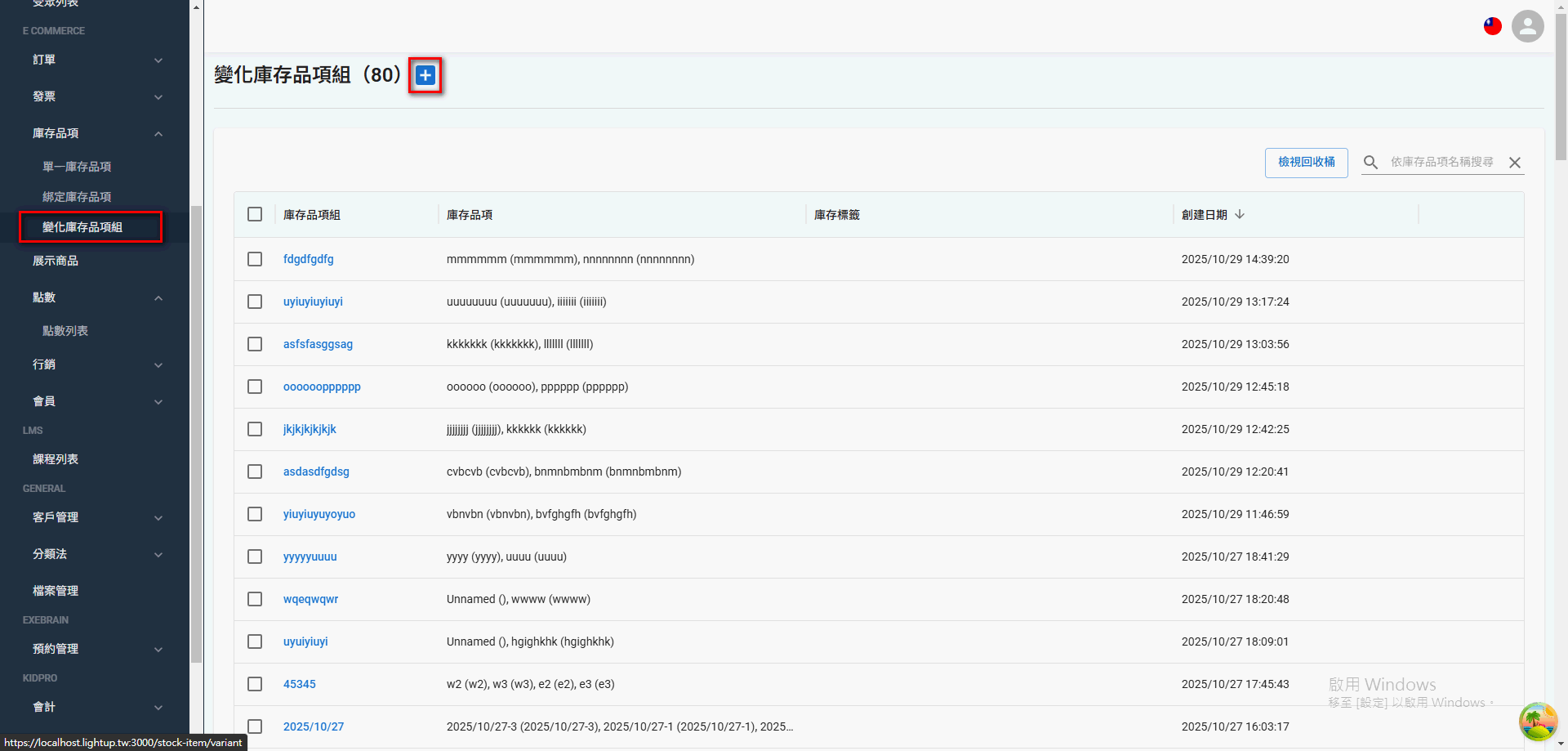Screen dimensions: 1568x751
Task: Select 點數列表 in the sidebar
Action: click(65, 330)
